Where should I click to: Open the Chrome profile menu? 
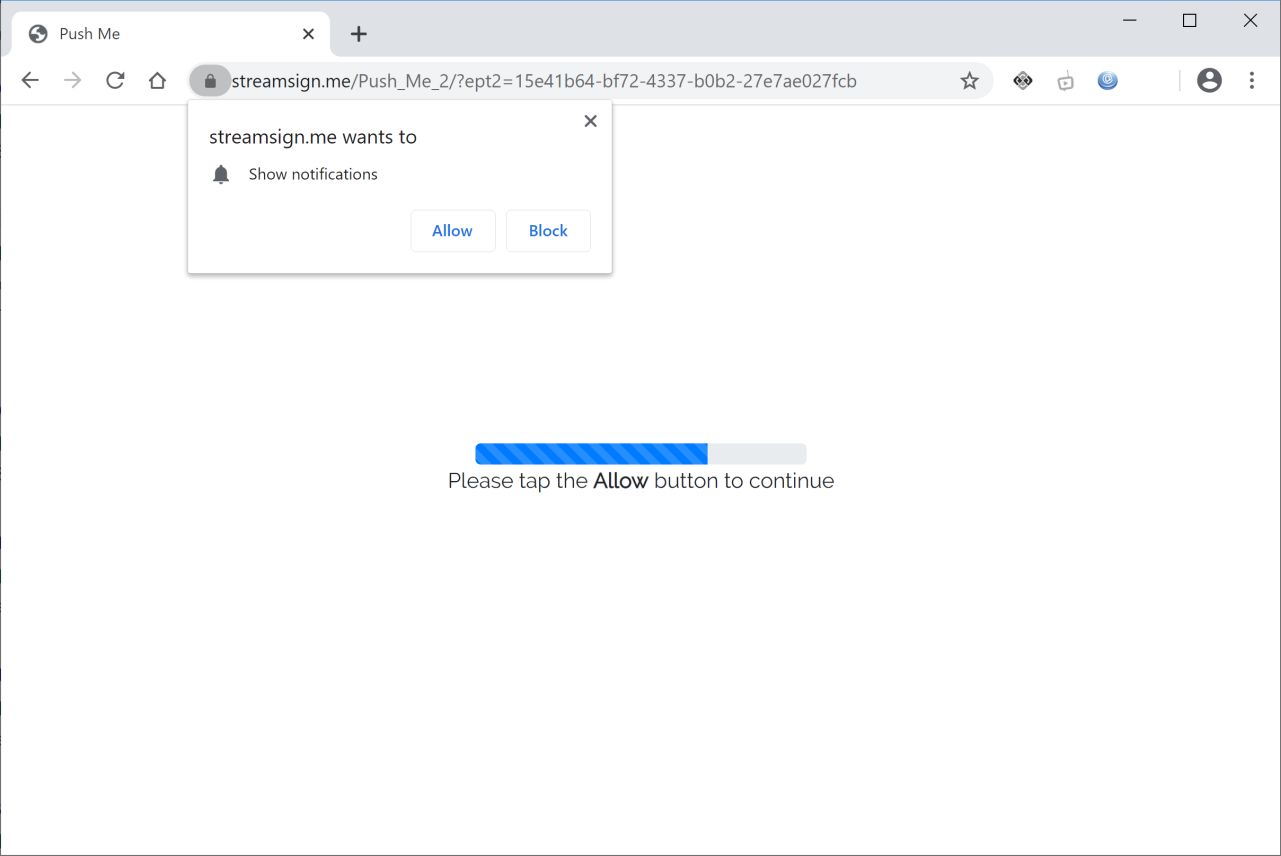(1209, 81)
